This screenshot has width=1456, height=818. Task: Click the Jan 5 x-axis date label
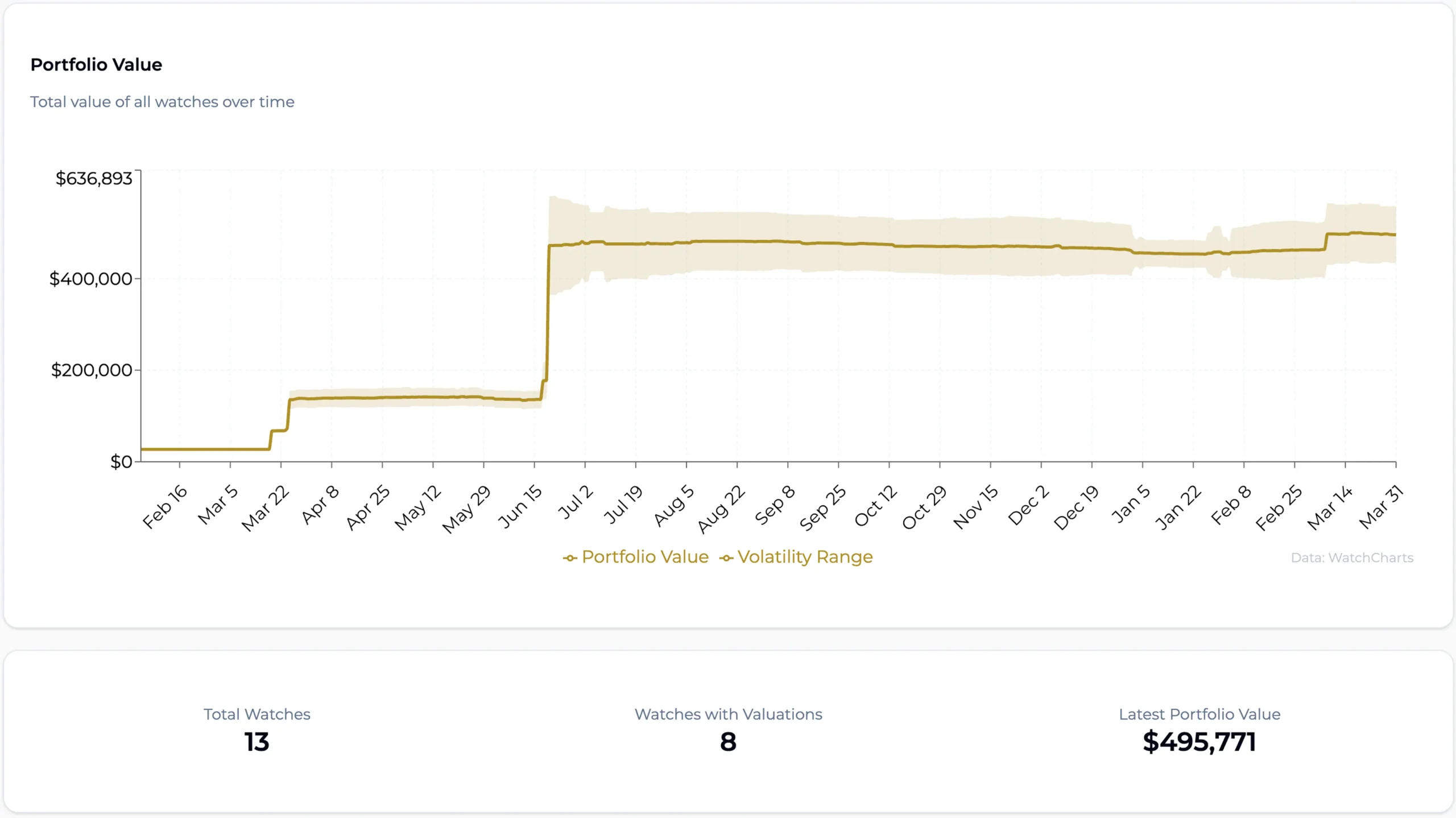coord(1130,504)
